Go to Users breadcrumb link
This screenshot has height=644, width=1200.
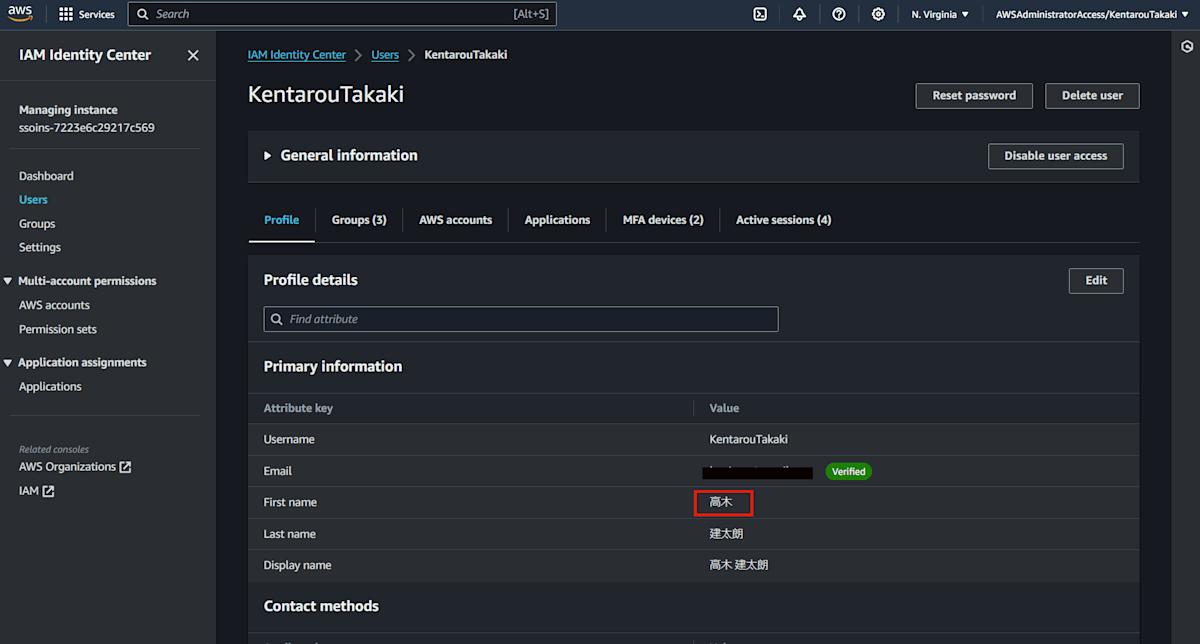385,55
